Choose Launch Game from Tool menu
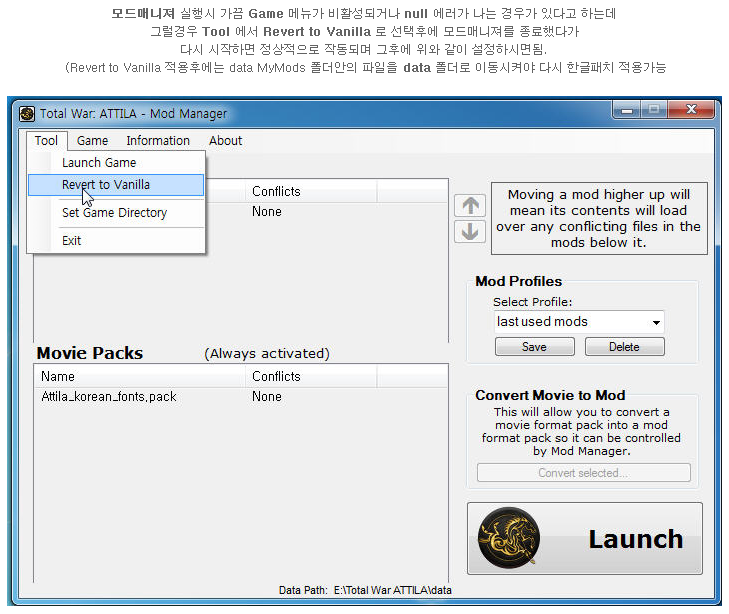Screen dimensions: 729x614 [x=116, y=163]
